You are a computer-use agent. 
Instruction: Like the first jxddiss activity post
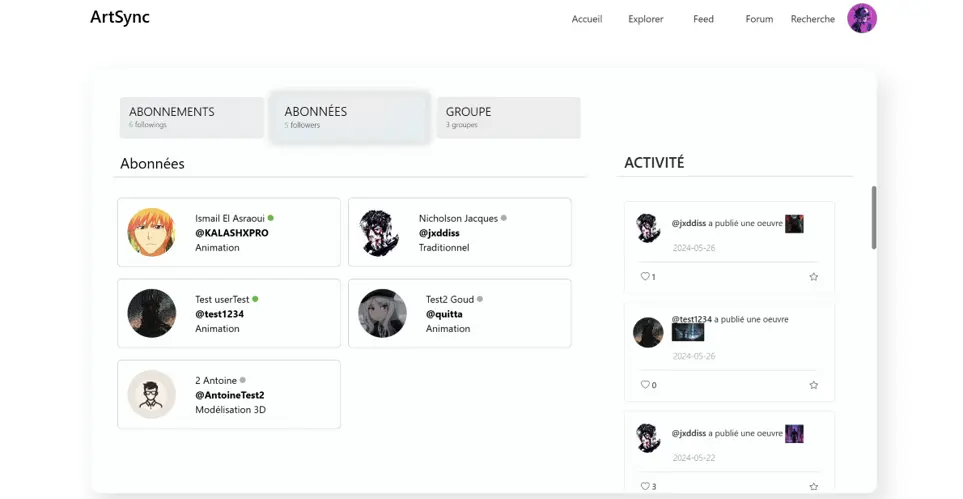click(x=645, y=277)
